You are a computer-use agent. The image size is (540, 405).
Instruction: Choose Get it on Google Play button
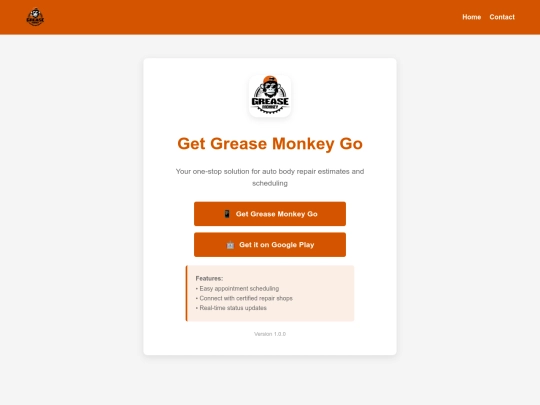tap(270, 245)
